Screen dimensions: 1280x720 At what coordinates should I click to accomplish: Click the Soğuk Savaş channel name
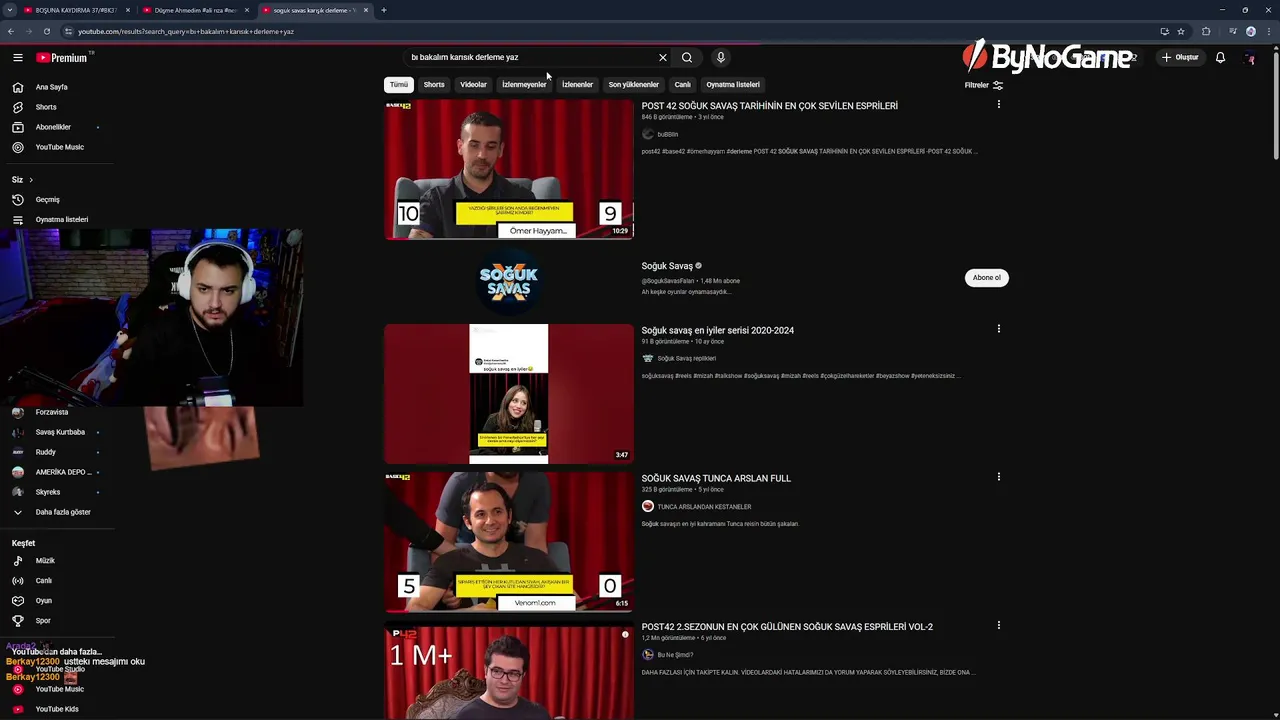pos(667,266)
